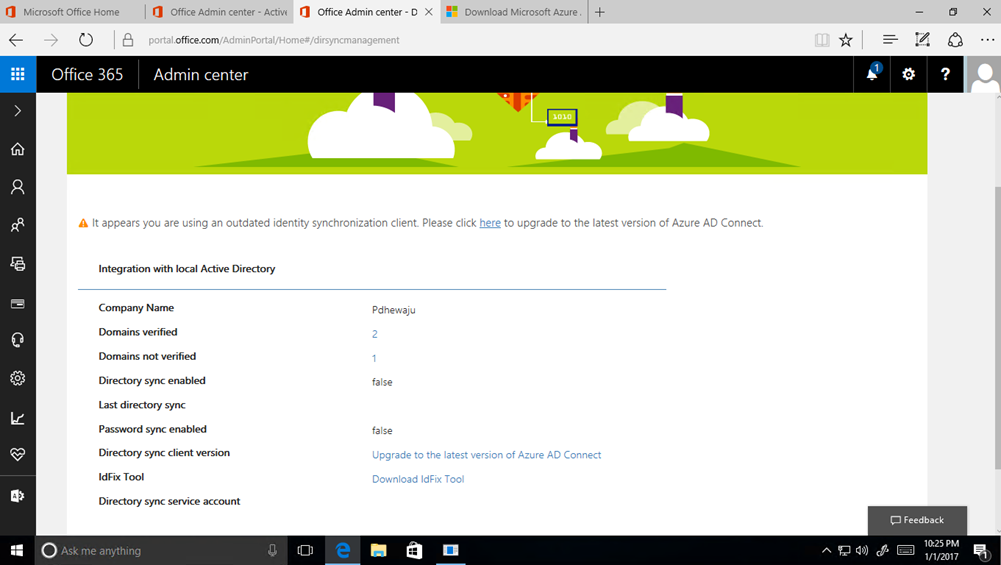The image size is (1001, 565).
Task: Click the Office 365 header title
Action: 87,75
